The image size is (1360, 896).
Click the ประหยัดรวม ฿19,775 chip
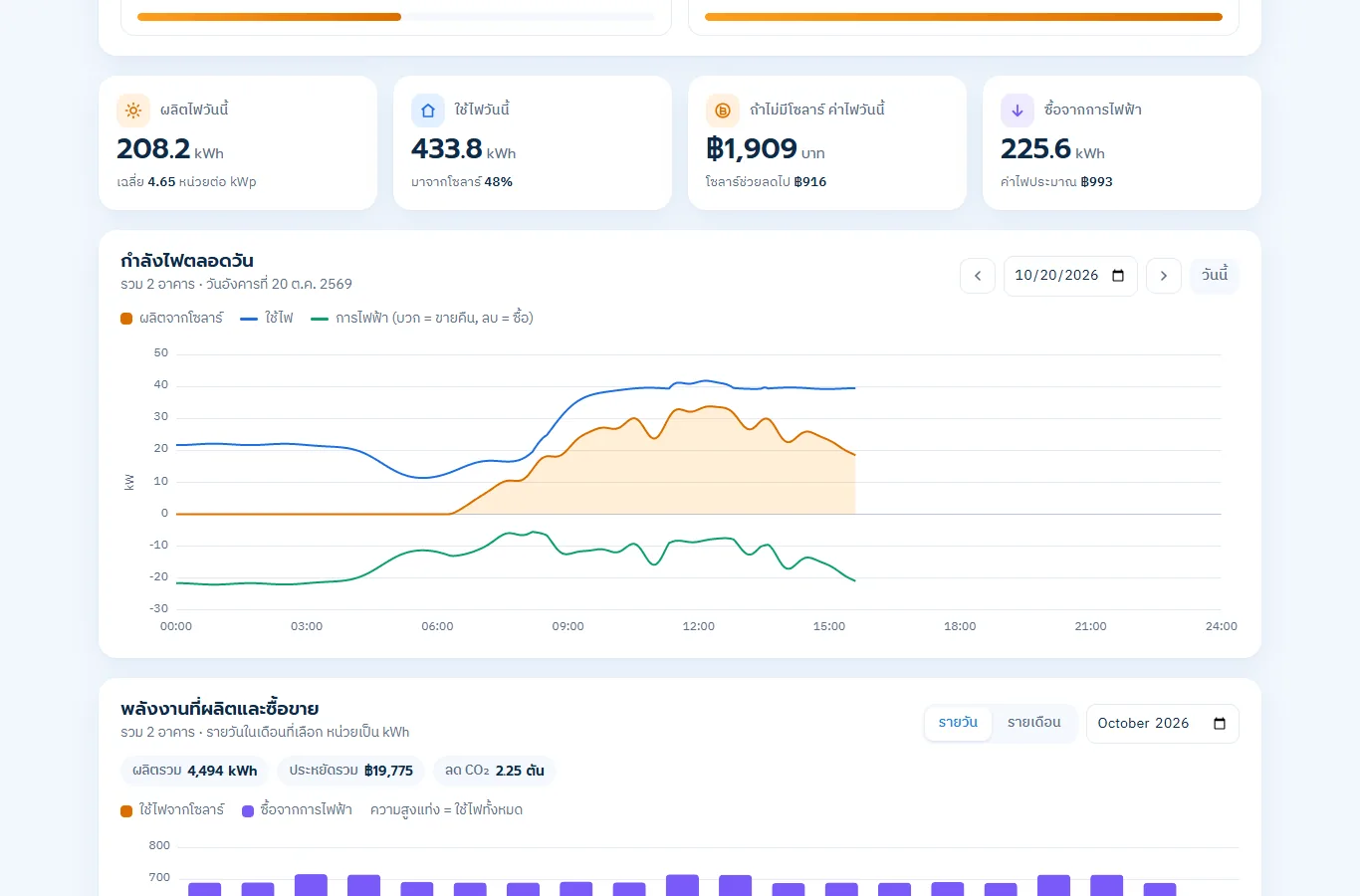(x=351, y=771)
